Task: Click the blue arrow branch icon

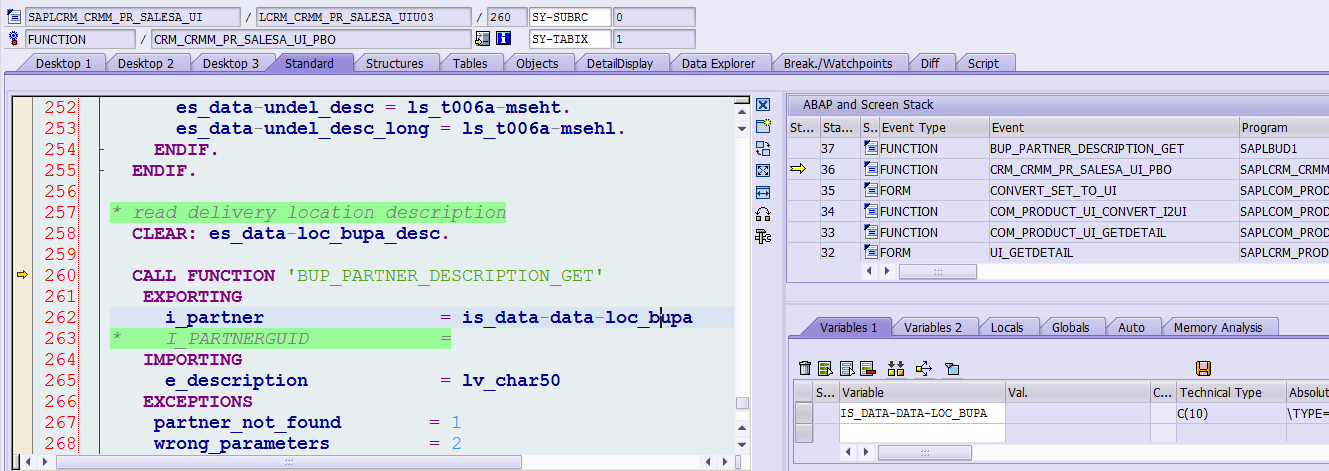Action: click(924, 369)
